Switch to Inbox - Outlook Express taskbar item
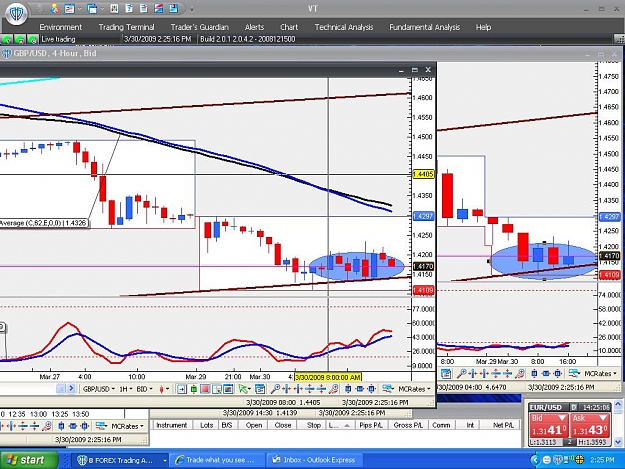Image resolution: width=625 pixels, height=469 pixels. click(x=314, y=460)
